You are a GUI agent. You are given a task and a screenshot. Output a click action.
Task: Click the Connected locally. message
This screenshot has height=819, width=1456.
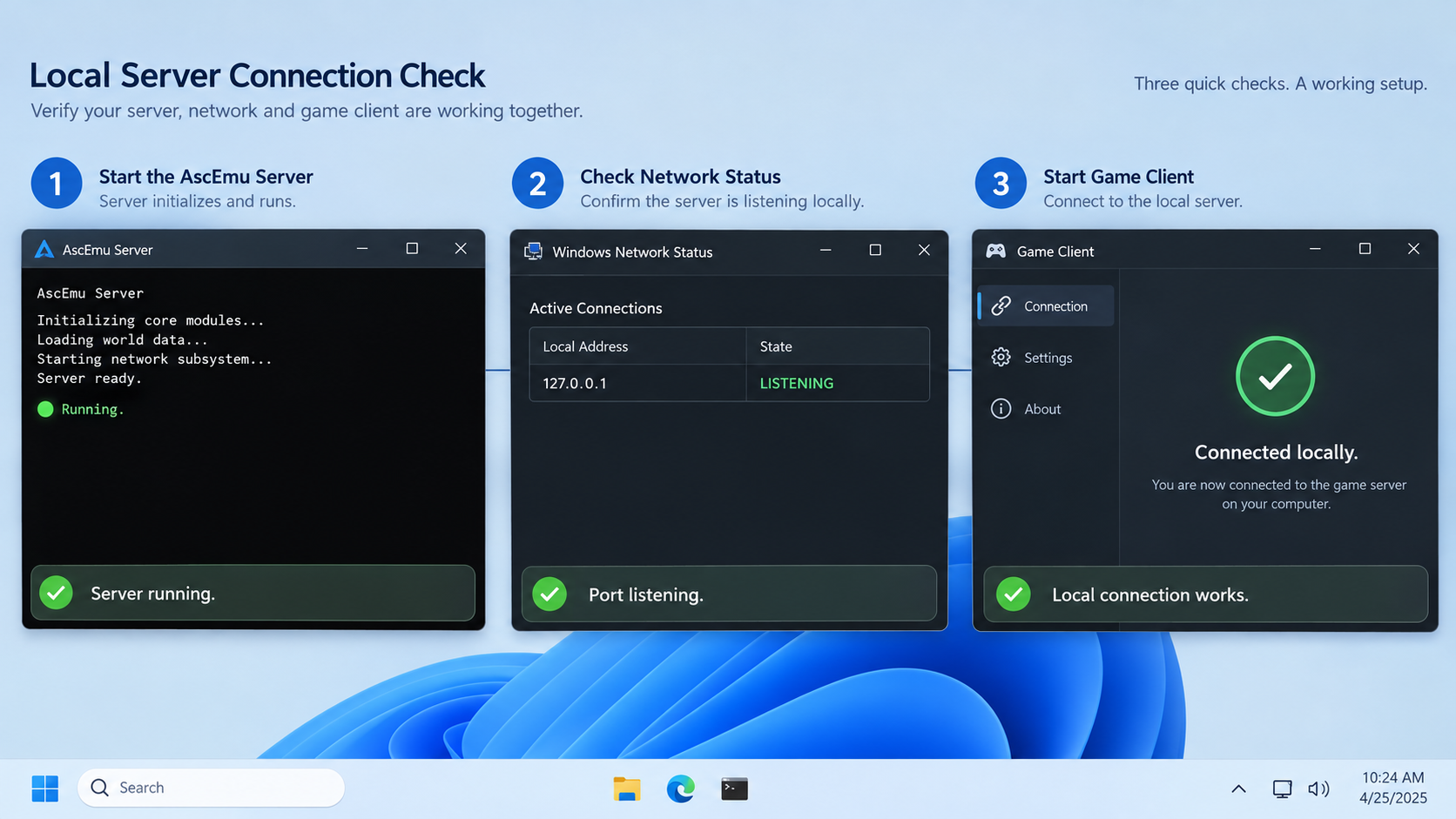point(1276,453)
